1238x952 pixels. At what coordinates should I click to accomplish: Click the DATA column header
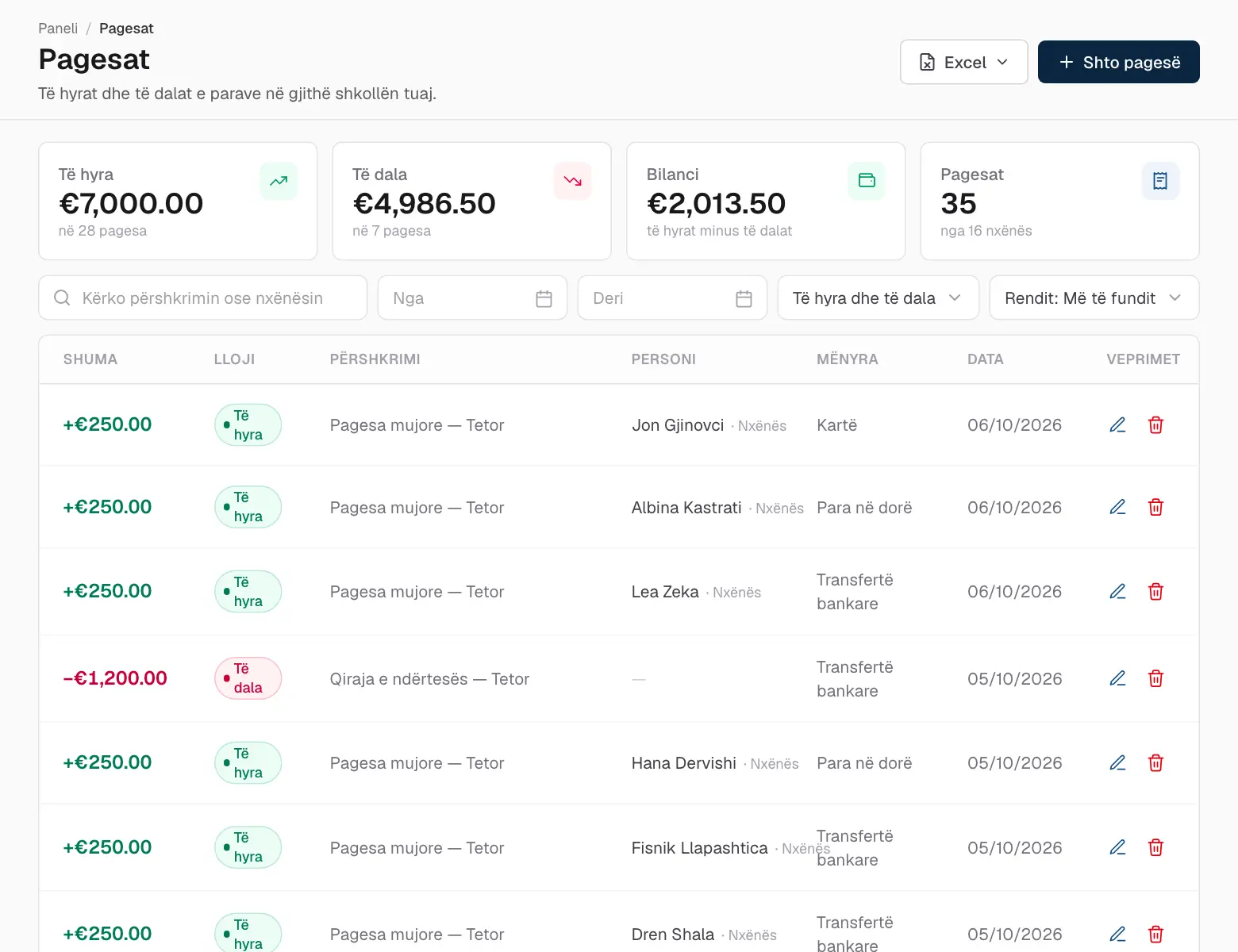point(986,359)
